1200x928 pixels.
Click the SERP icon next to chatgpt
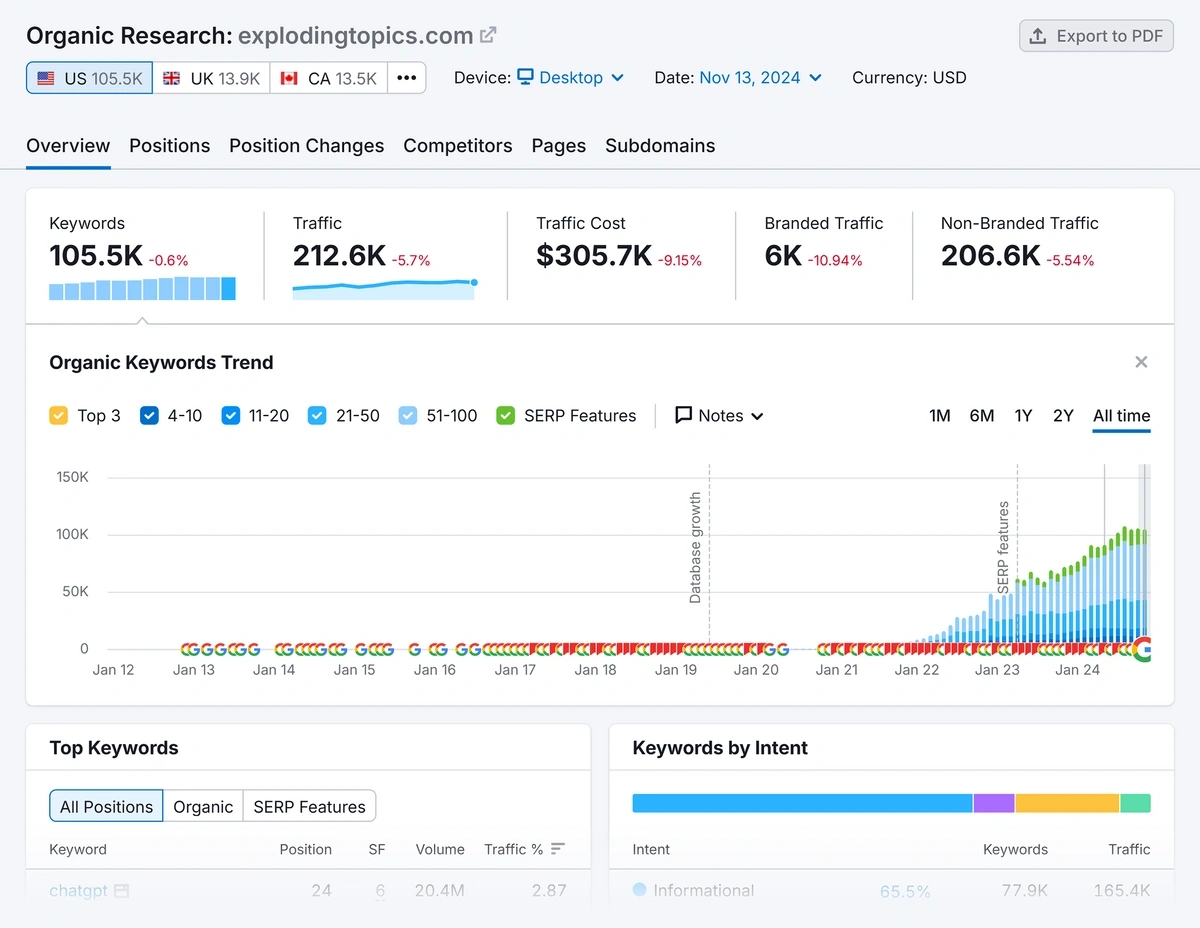point(121,890)
